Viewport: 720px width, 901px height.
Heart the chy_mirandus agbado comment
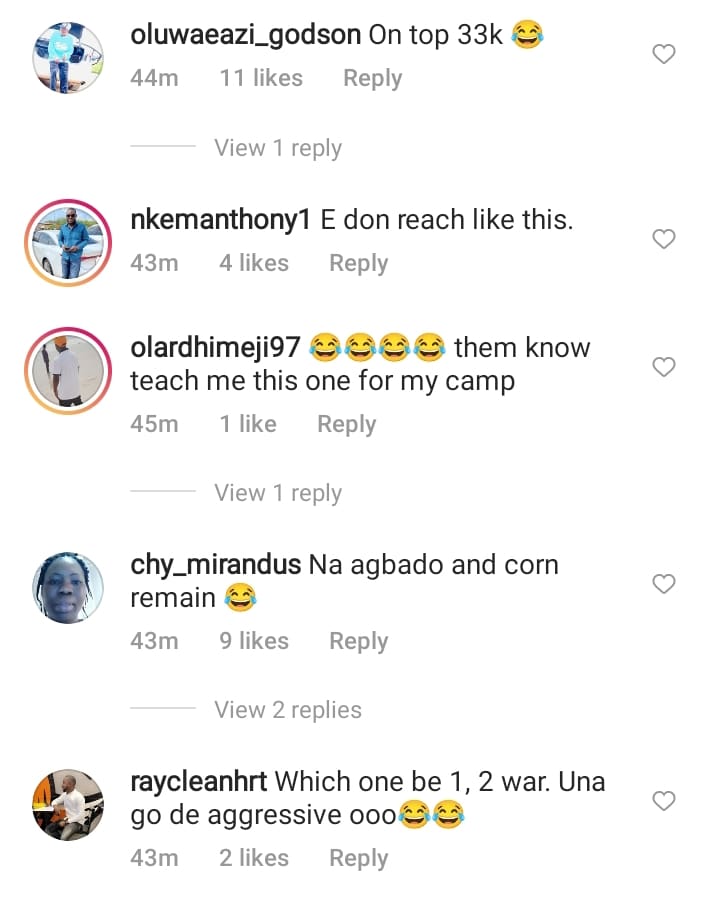(664, 584)
